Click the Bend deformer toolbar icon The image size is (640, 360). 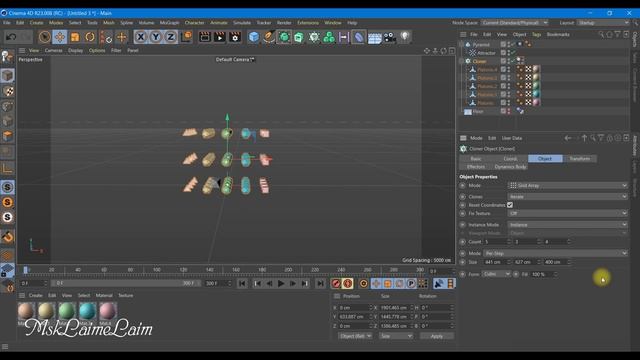359,37
